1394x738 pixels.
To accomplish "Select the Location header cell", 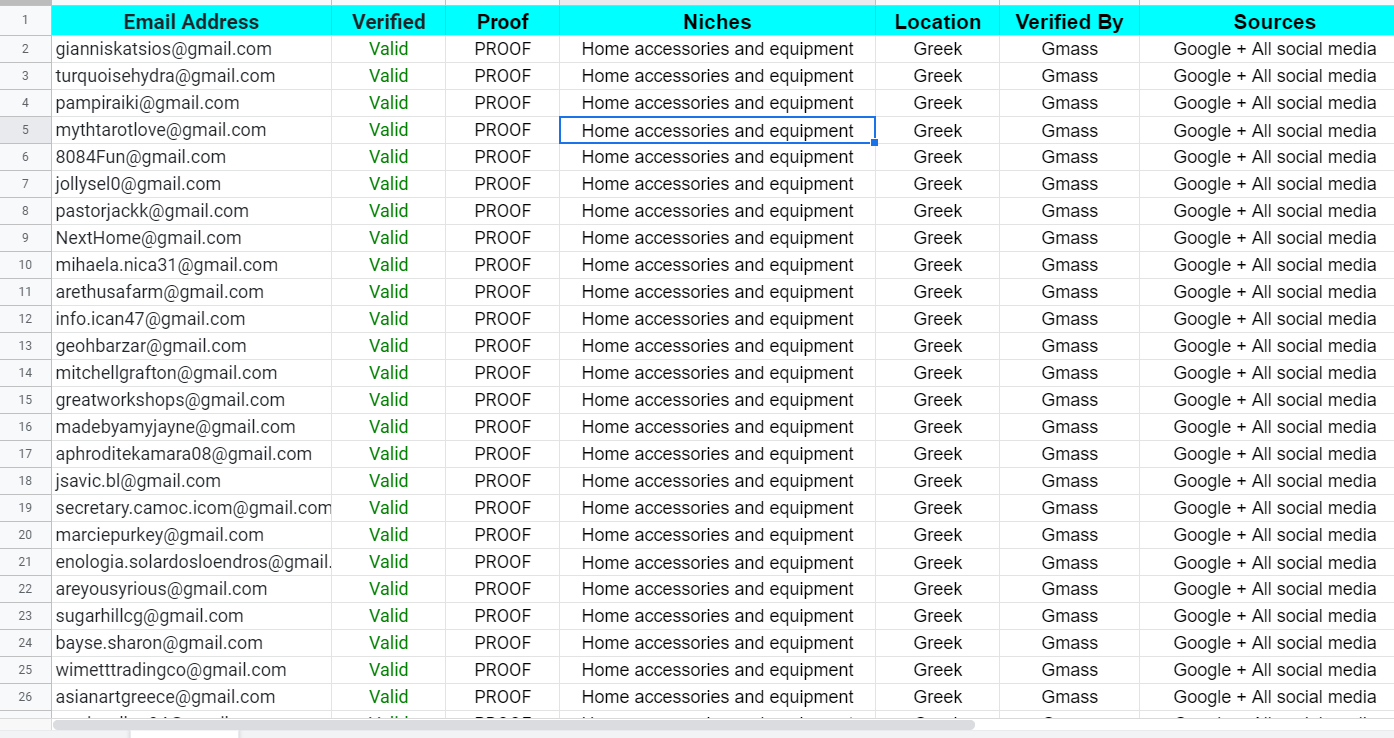I will (937, 21).
